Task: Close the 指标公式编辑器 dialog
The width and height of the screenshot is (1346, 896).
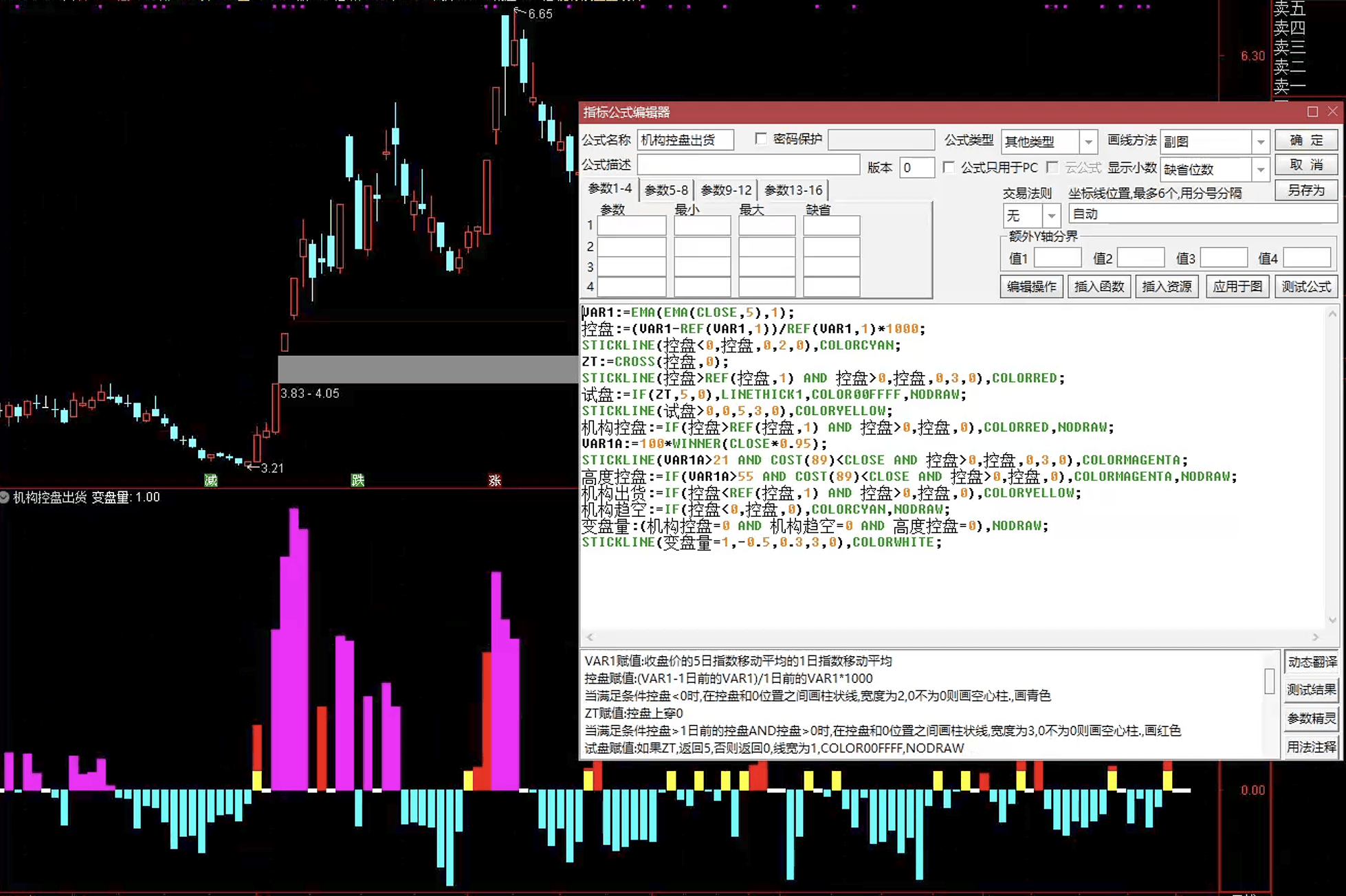Action: tap(1332, 111)
